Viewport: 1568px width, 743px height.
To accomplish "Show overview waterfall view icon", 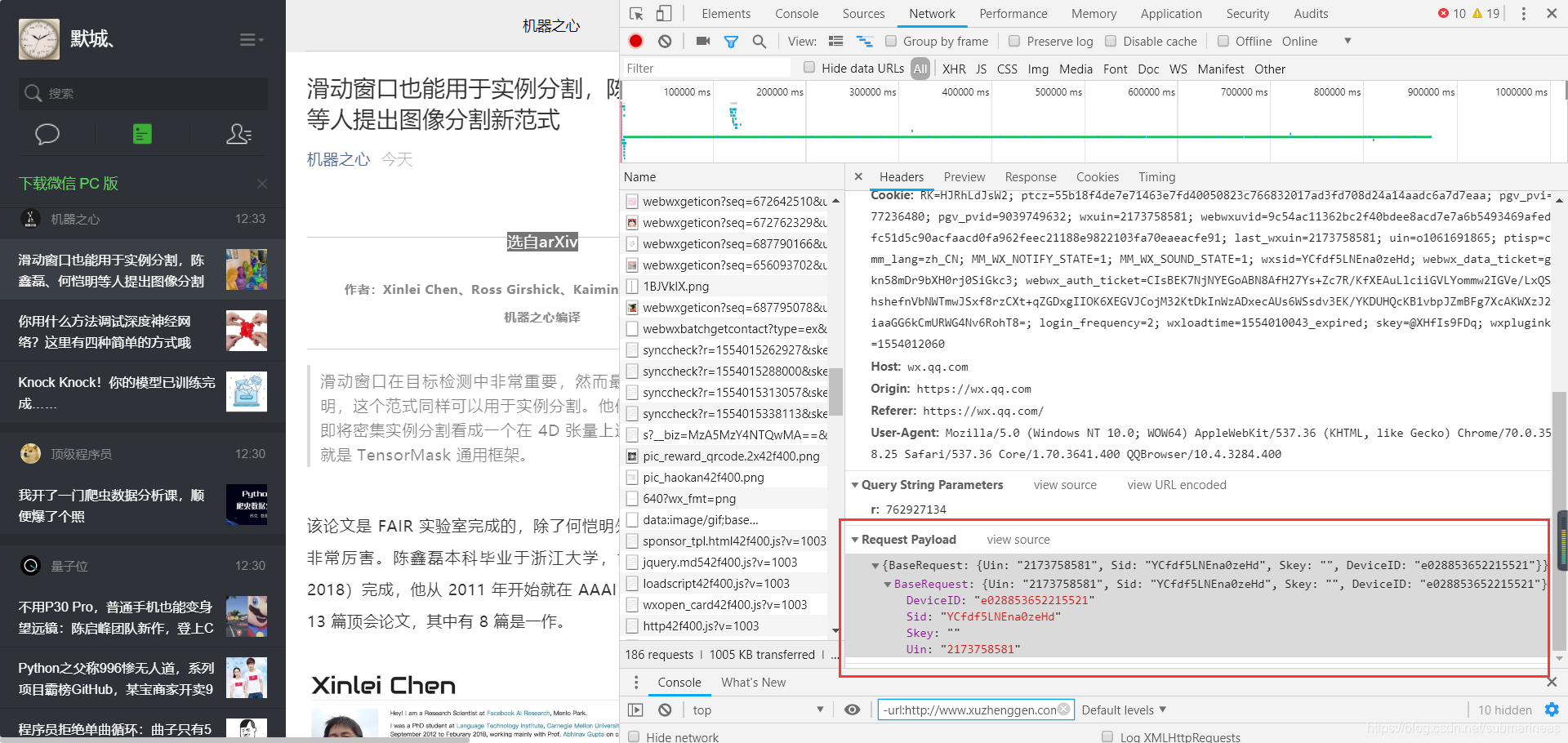I will tap(864, 42).
